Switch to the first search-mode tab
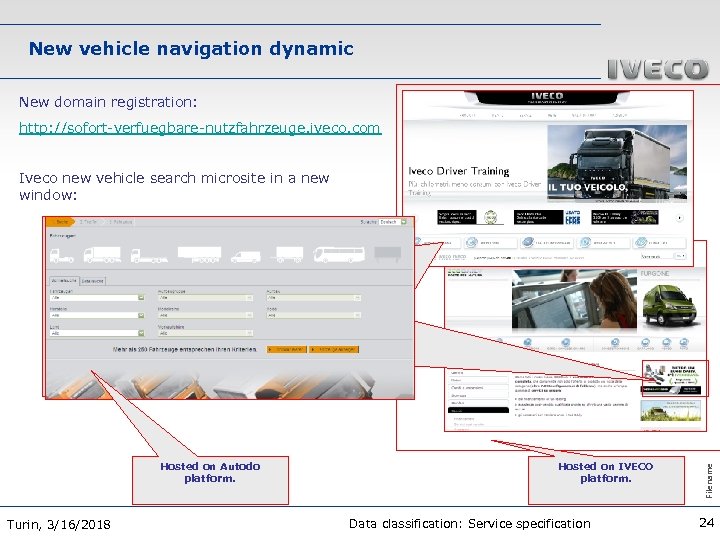The height and width of the screenshot is (540, 720). [x=64, y=280]
